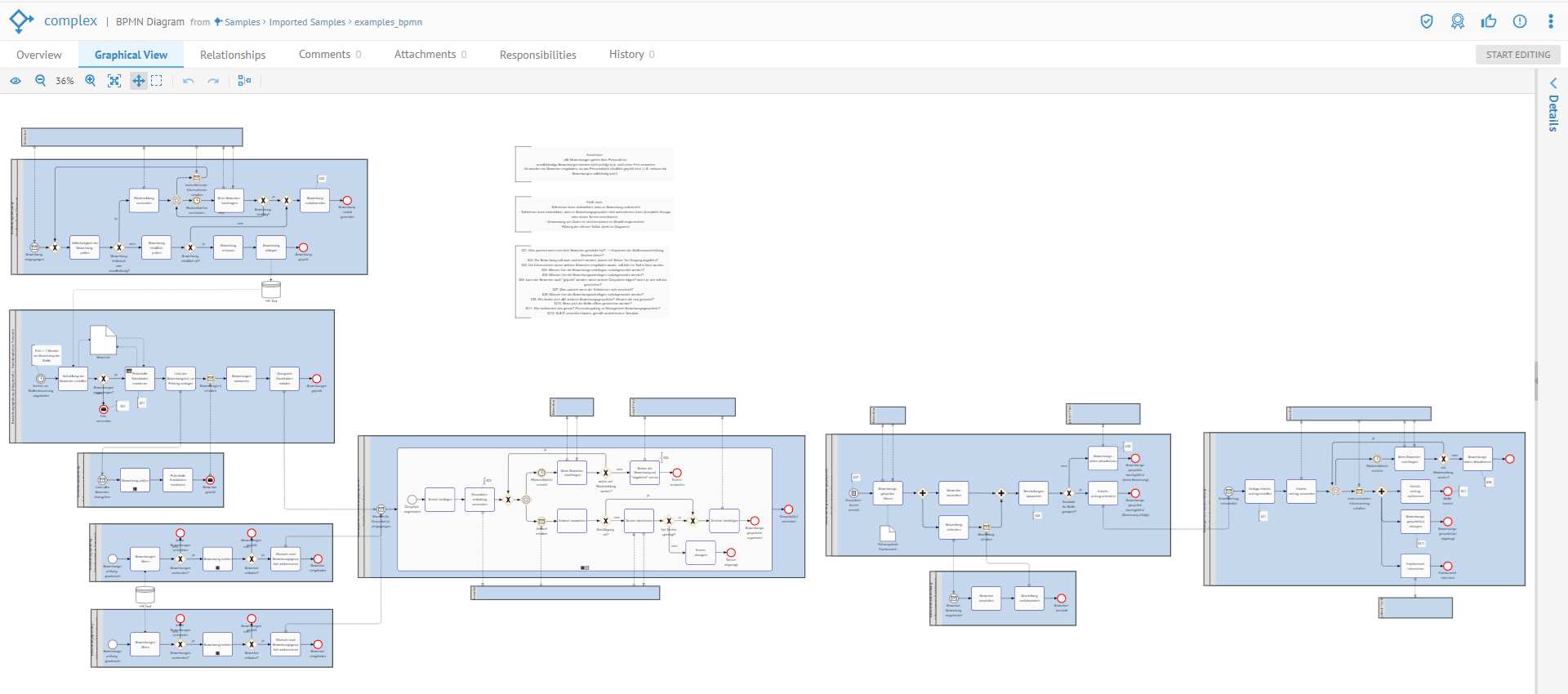Open the diagram layout alignment icon
Screen dimensions: 1568x694
[244, 81]
